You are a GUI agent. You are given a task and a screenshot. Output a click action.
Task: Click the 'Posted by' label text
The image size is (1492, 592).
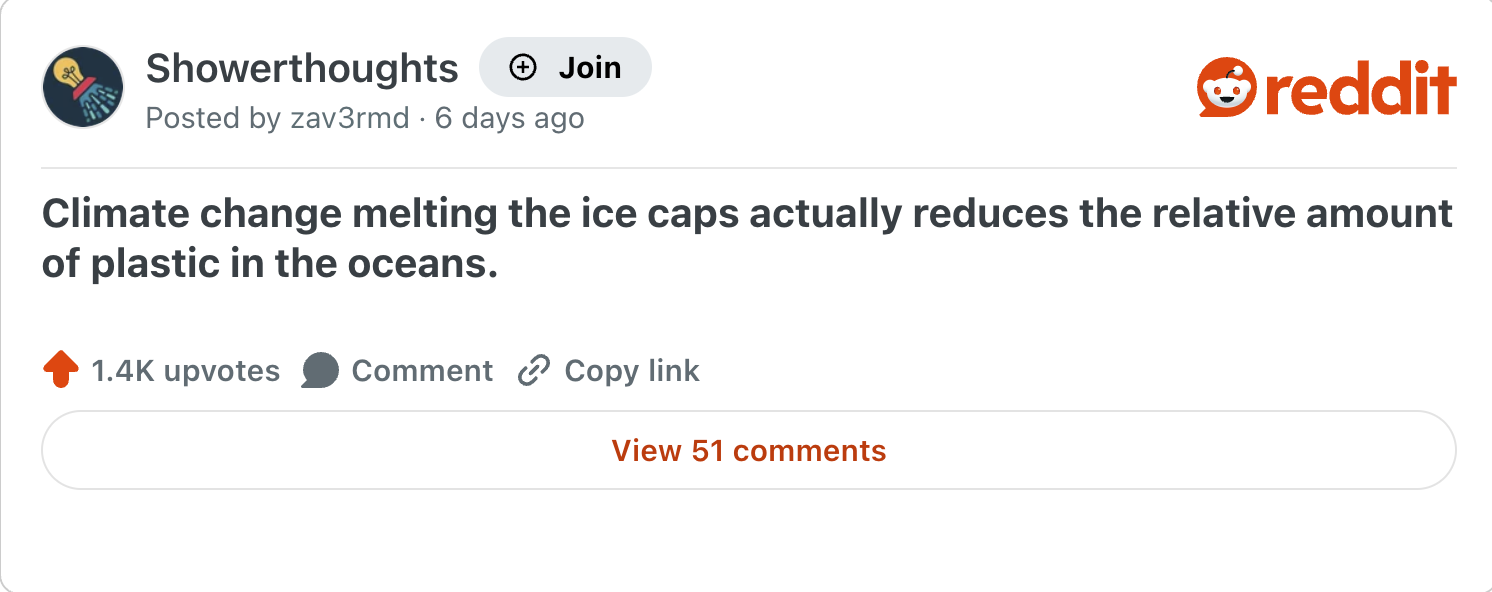click(213, 119)
